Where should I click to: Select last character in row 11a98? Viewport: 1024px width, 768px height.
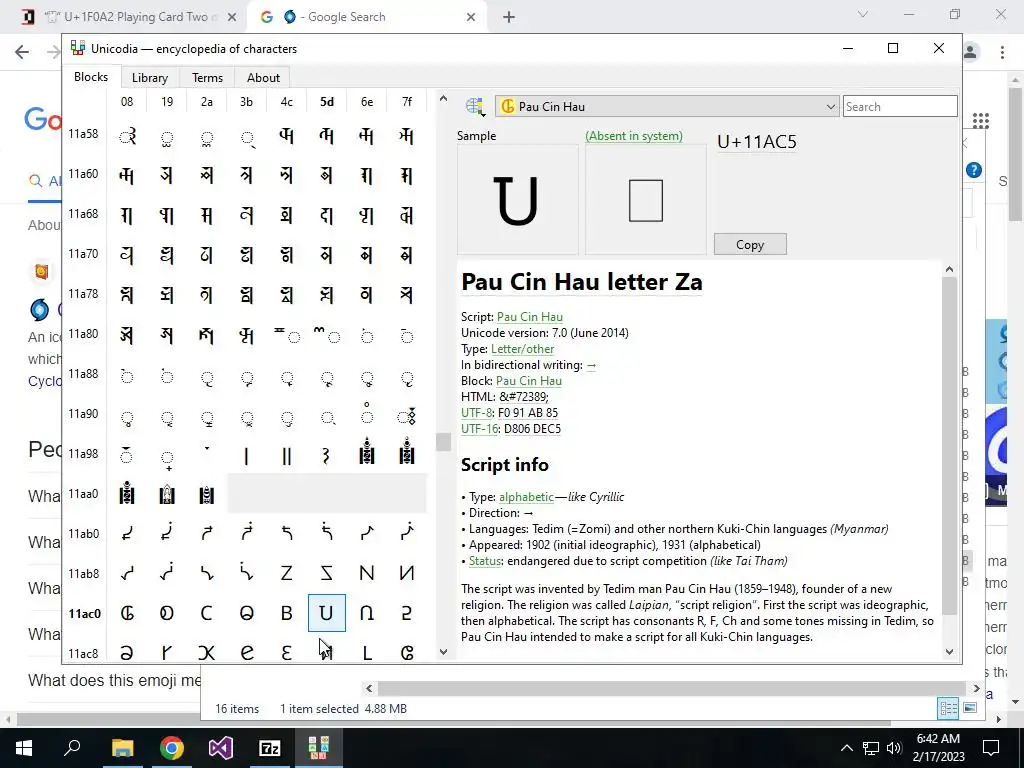pos(407,453)
